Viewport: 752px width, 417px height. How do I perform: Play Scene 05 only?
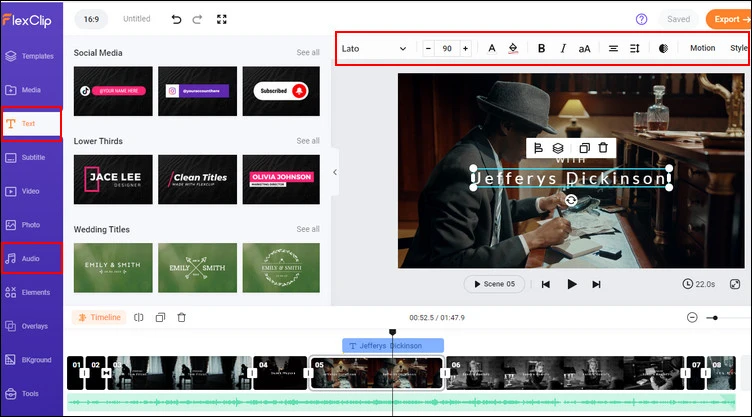click(x=494, y=284)
